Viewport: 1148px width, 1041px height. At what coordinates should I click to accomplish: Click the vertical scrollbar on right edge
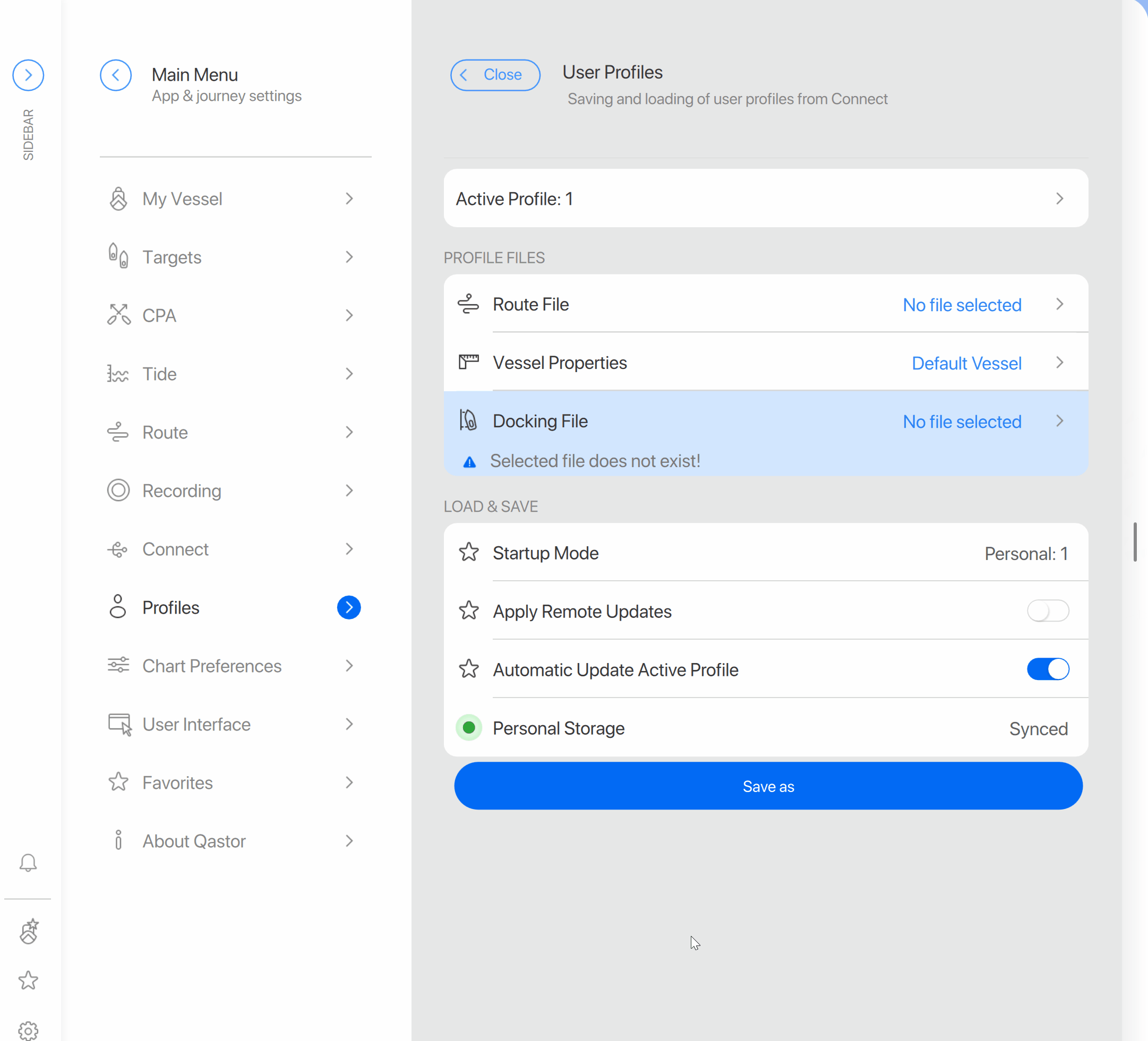point(1134,542)
